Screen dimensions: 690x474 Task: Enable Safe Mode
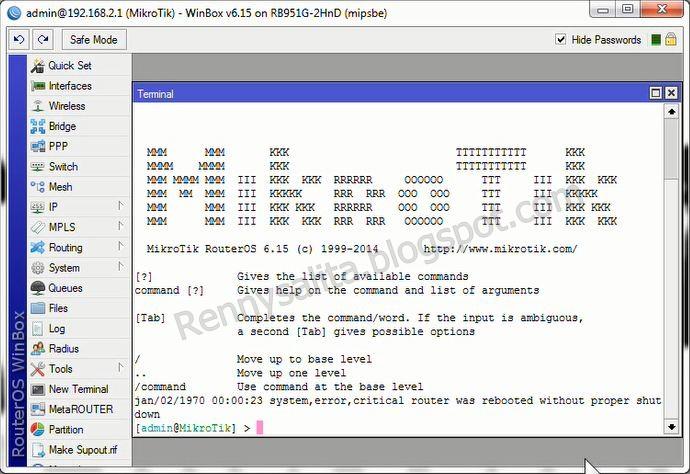(94, 40)
